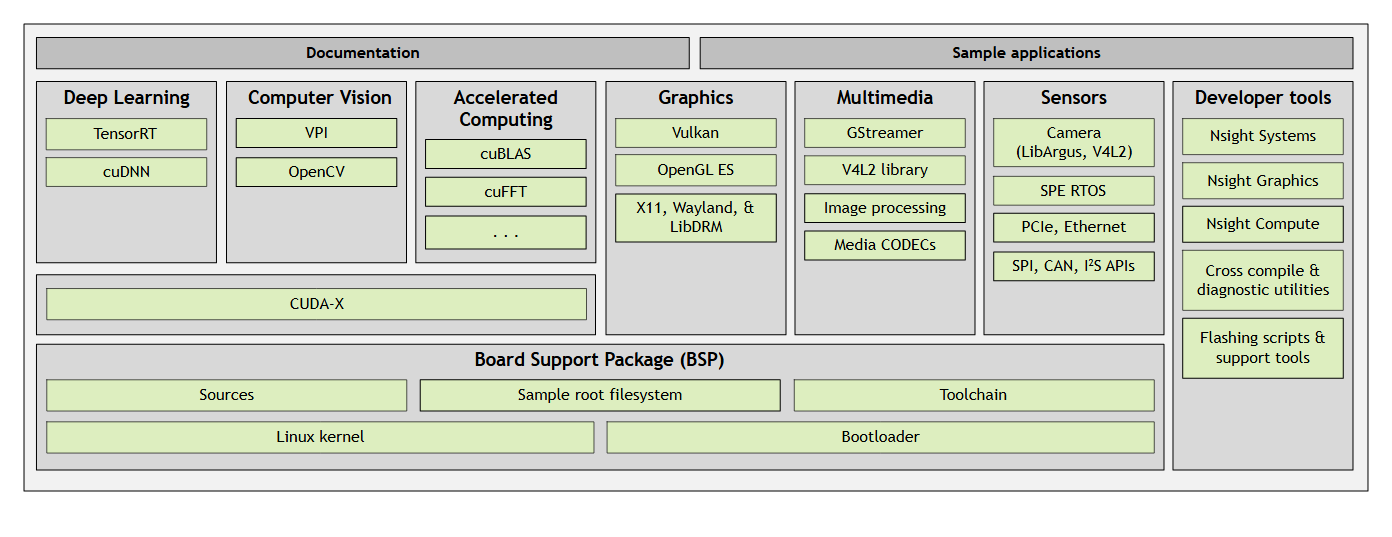This screenshot has height=537, width=1392.
Task: Select the Sensors heading
Action: pyautogui.click(x=1074, y=98)
